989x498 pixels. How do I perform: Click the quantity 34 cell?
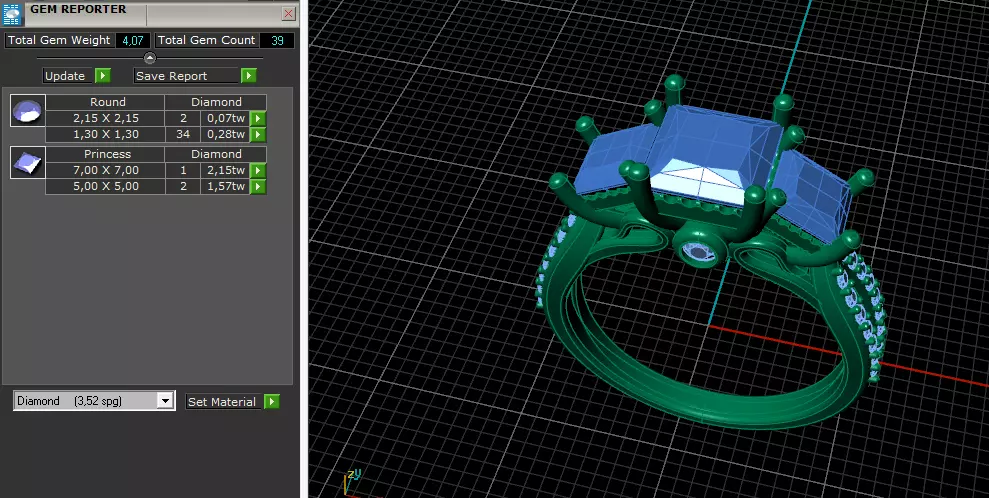tap(183, 134)
